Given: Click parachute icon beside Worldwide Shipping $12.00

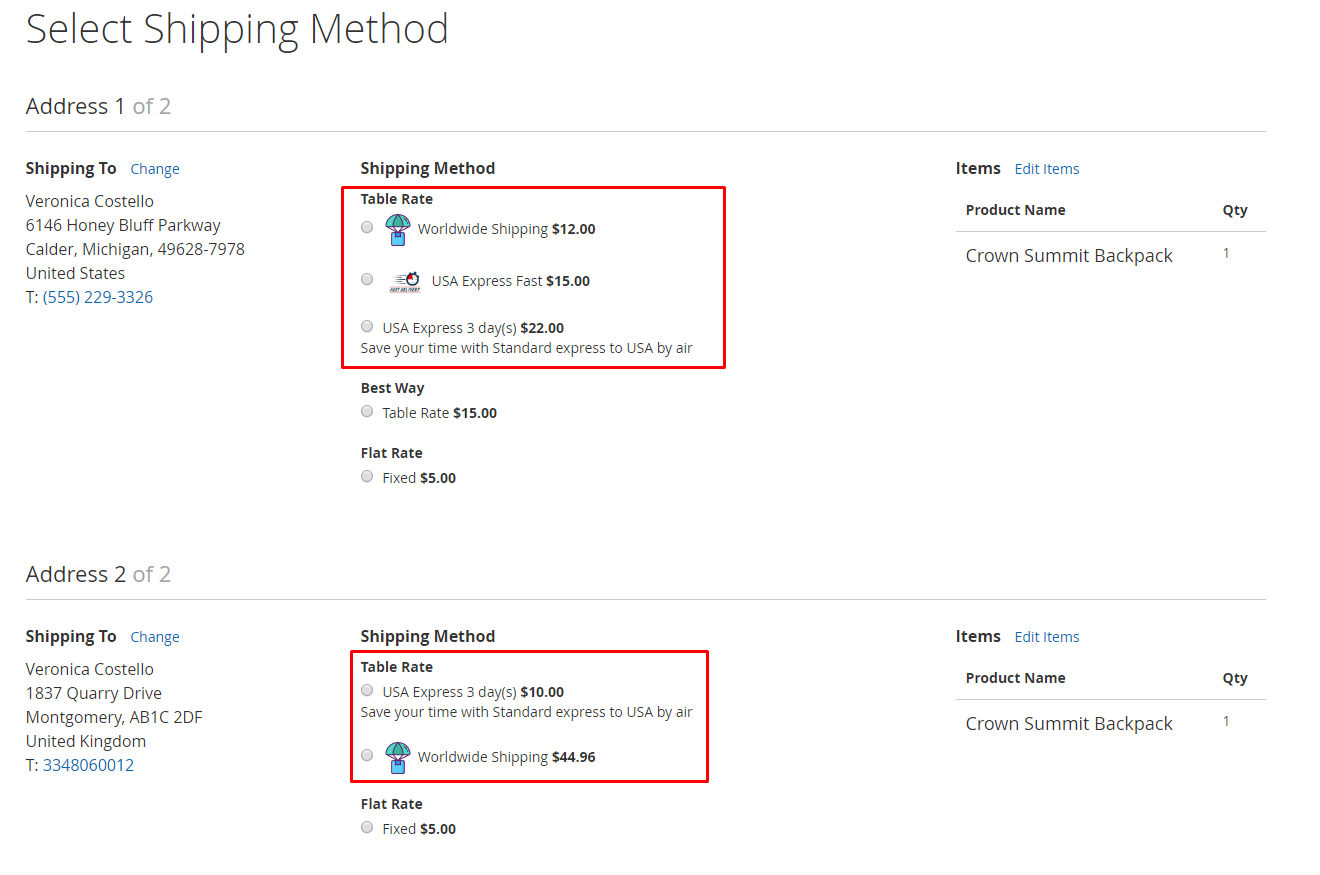Looking at the screenshot, I should pos(398,230).
